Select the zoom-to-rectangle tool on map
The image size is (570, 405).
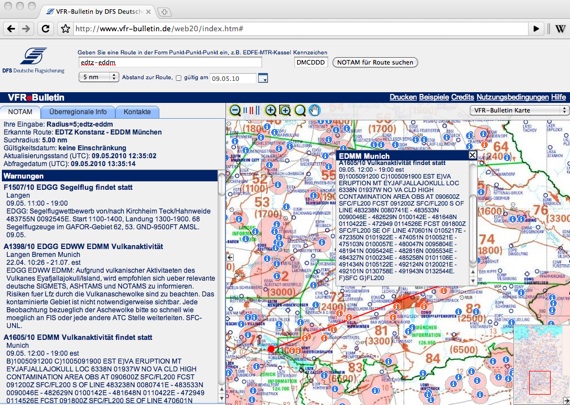pos(285,110)
